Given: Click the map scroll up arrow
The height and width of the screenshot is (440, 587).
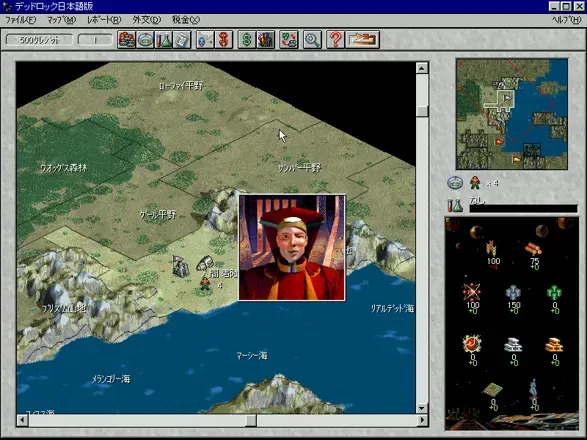Looking at the screenshot, I should [x=422, y=68].
